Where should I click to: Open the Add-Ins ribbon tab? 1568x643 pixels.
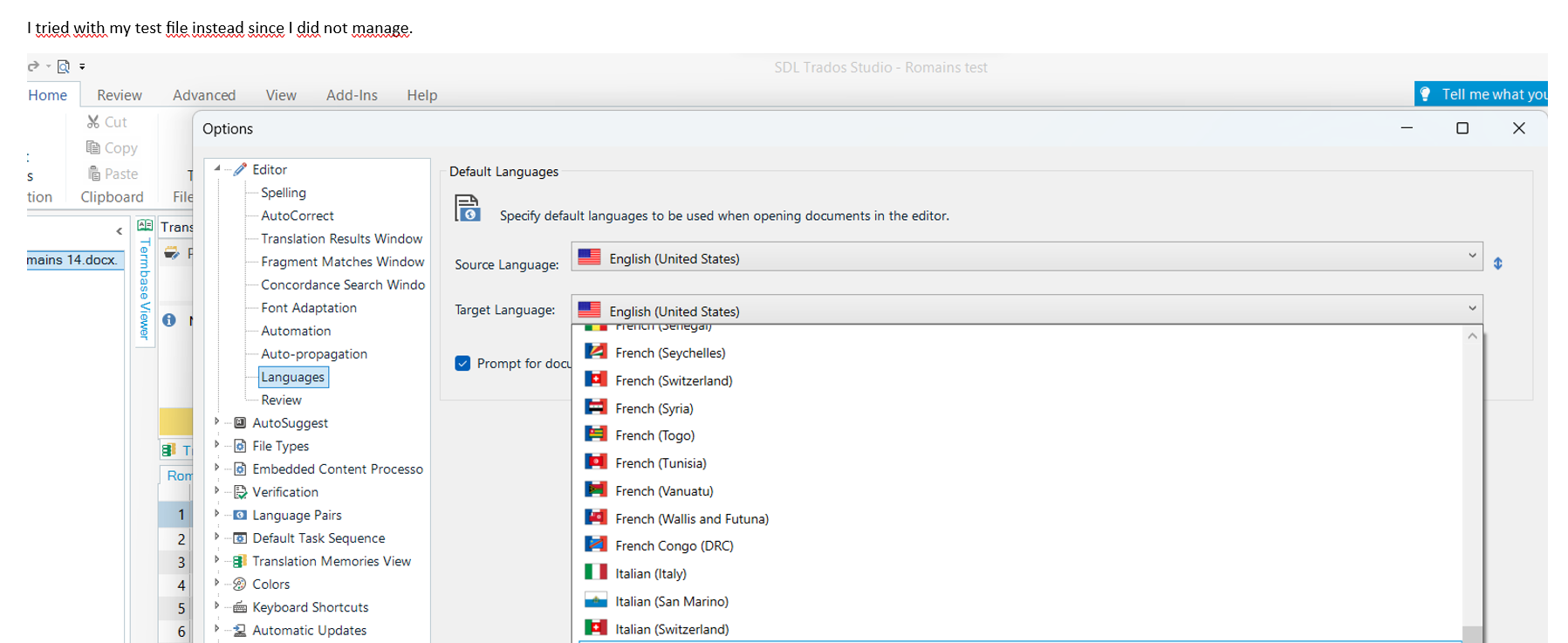(352, 95)
